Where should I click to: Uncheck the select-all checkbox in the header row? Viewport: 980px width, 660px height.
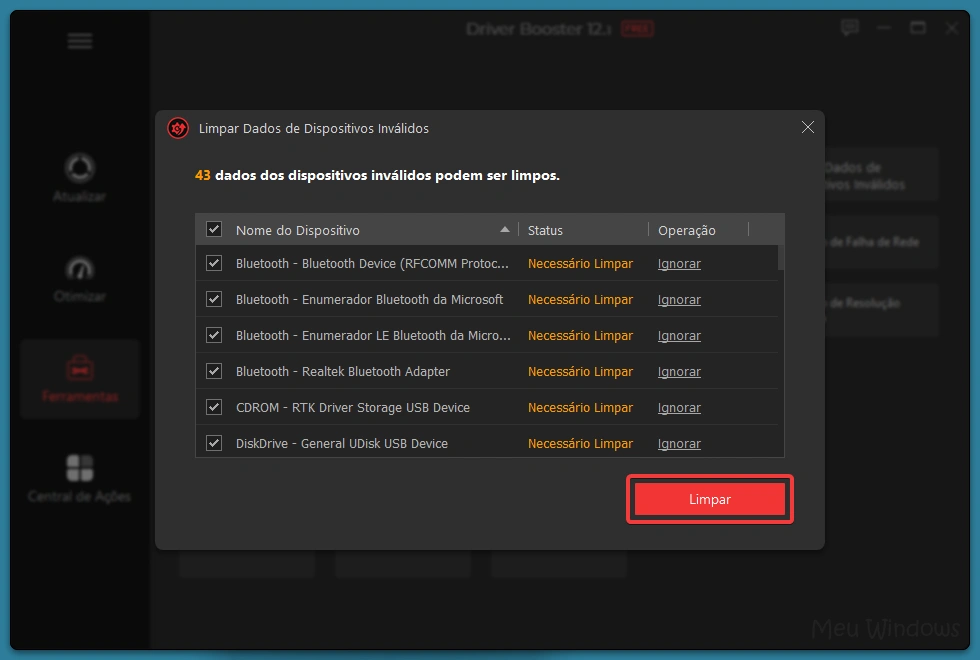coord(213,229)
